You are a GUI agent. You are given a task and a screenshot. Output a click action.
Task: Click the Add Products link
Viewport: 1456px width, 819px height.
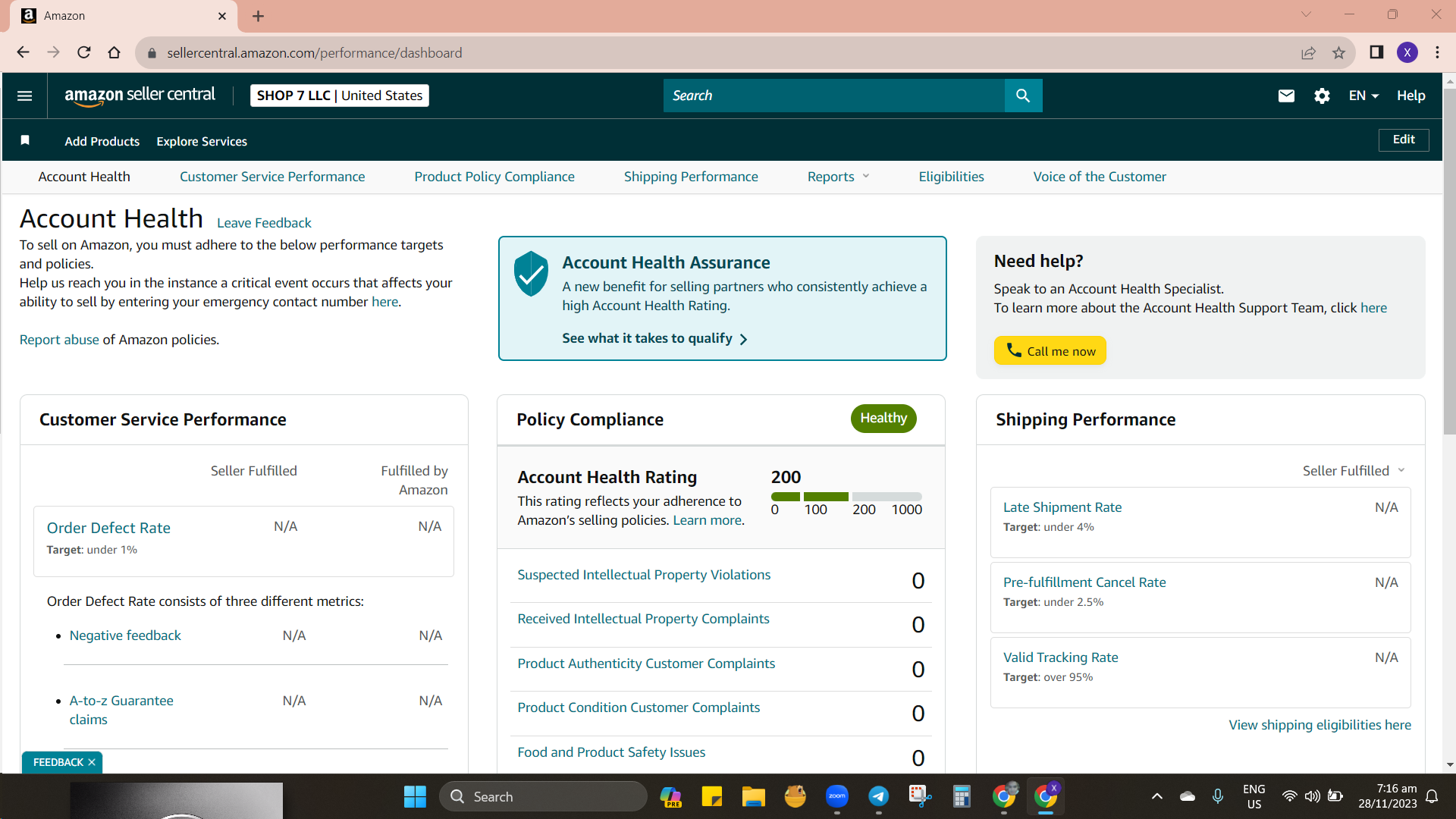102,141
